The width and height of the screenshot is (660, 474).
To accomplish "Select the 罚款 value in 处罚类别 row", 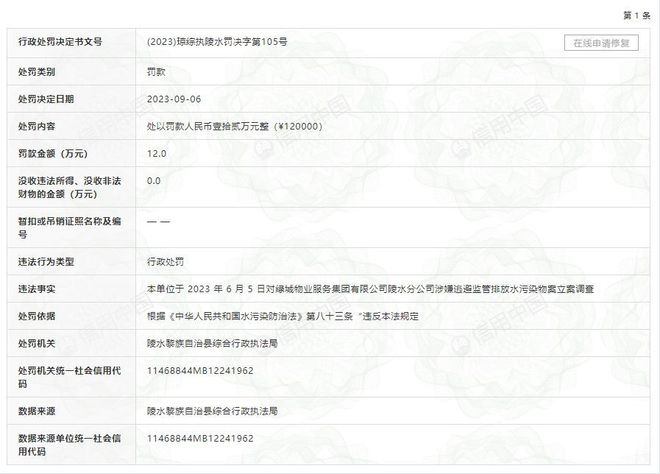I will (156, 72).
